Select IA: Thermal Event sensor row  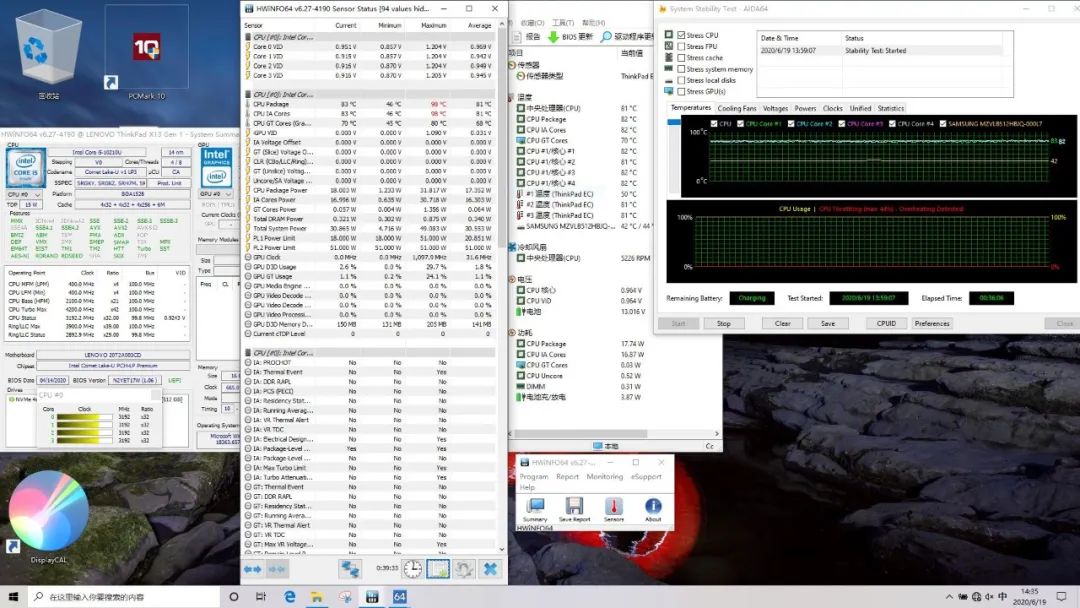(x=371, y=372)
